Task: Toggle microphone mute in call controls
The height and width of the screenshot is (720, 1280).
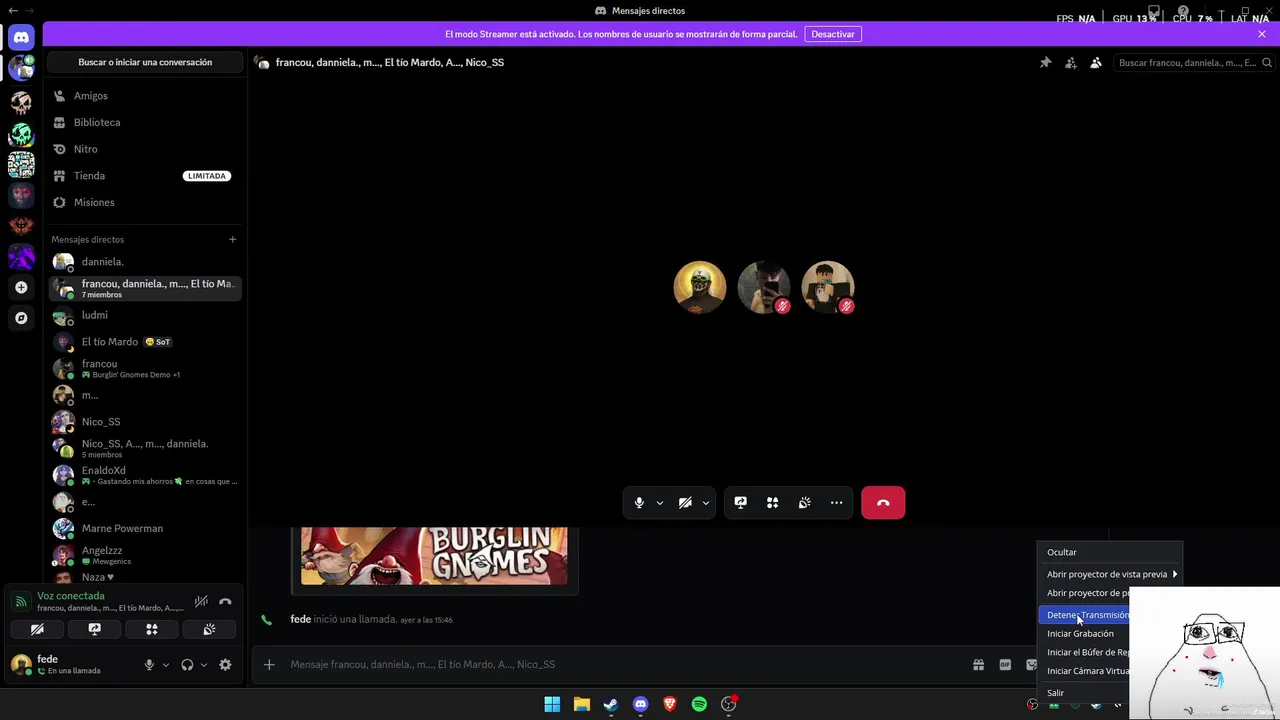Action: [639, 503]
